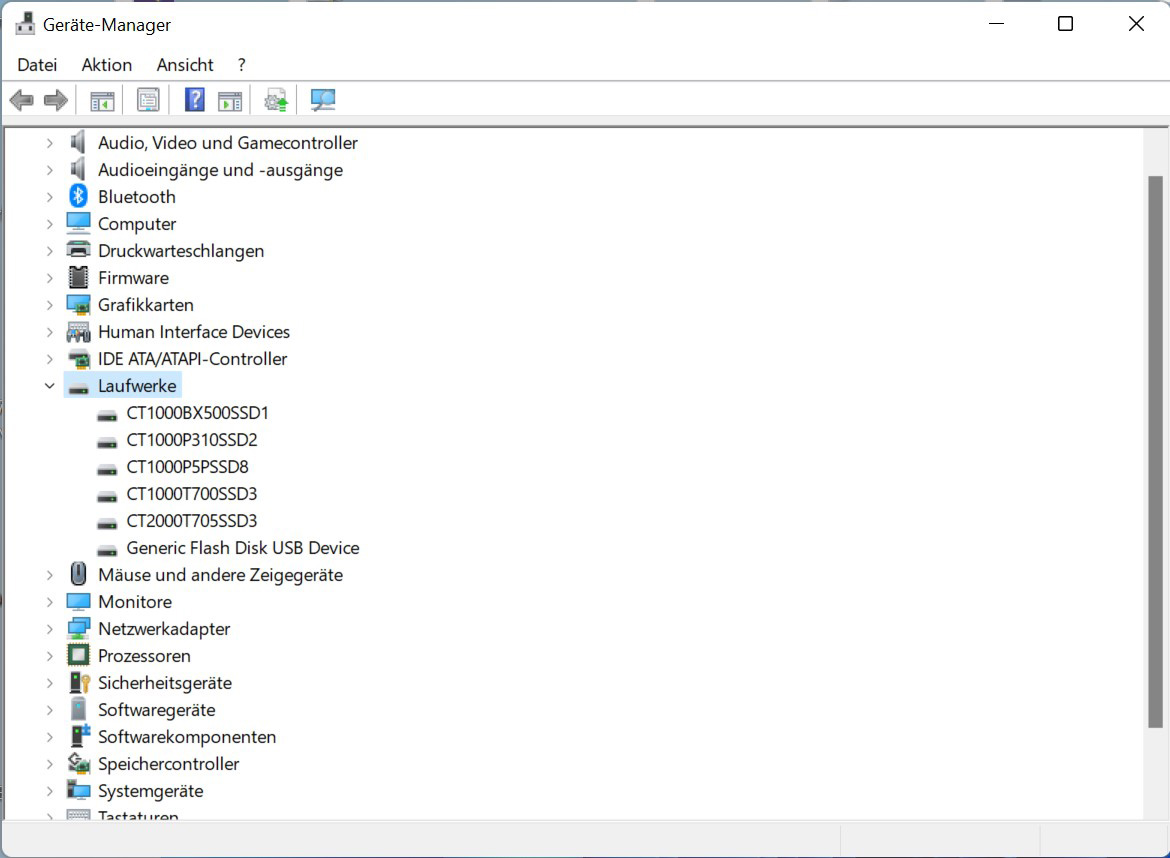Select the CT1000P5PSSD8 drive

[187, 466]
